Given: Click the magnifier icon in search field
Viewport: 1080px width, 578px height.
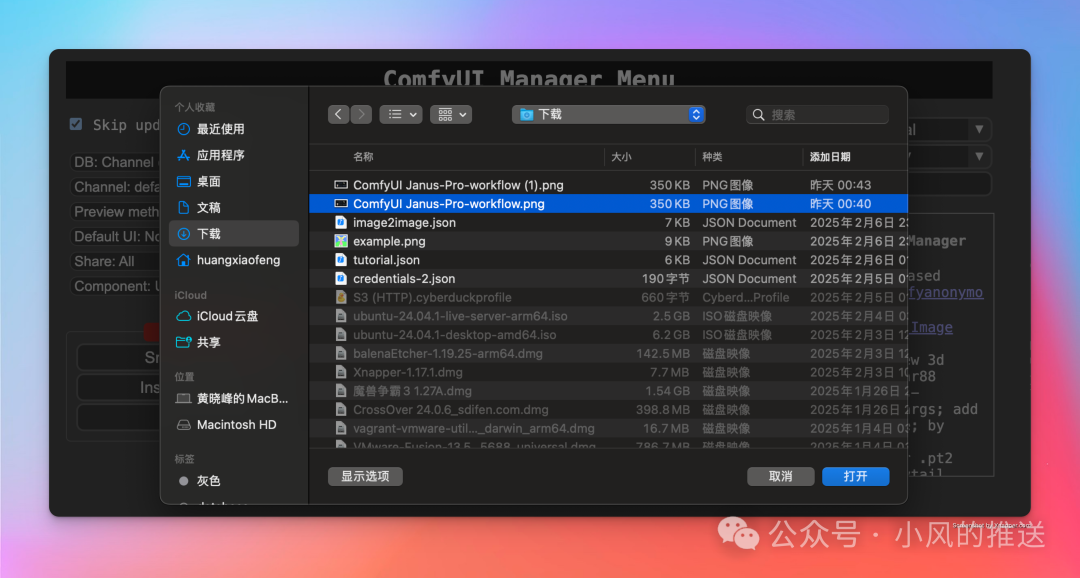Looking at the screenshot, I should (758, 114).
